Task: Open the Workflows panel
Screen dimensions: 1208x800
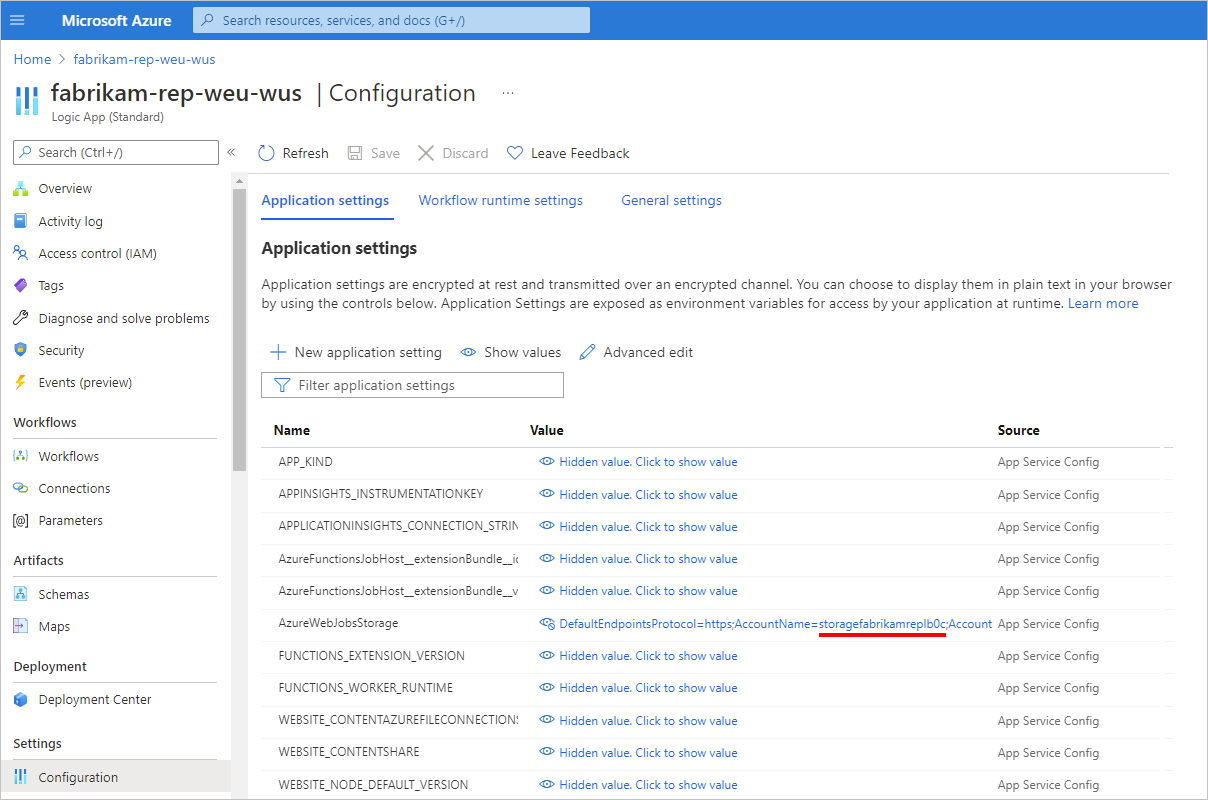Action: [x=67, y=456]
